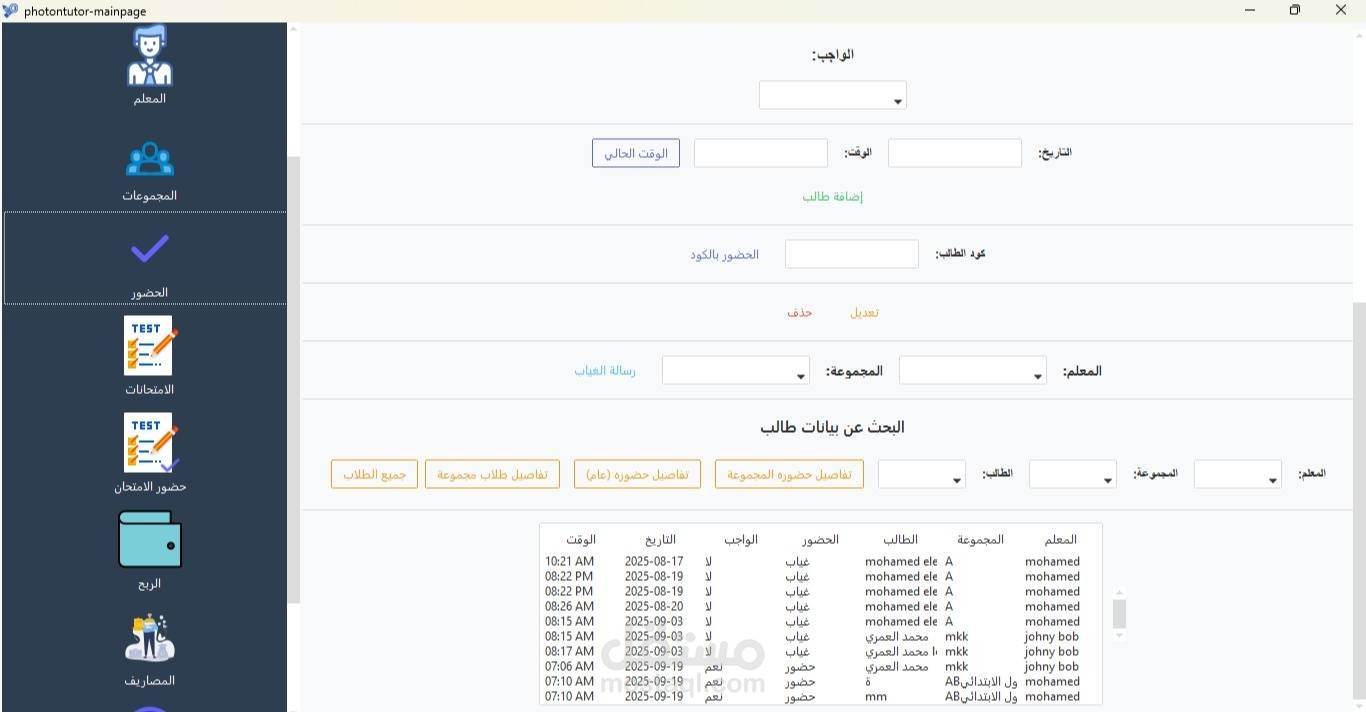The image size is (1366, 712).
Task: Click the الحضور column header in table
Action: click(820, 539)
